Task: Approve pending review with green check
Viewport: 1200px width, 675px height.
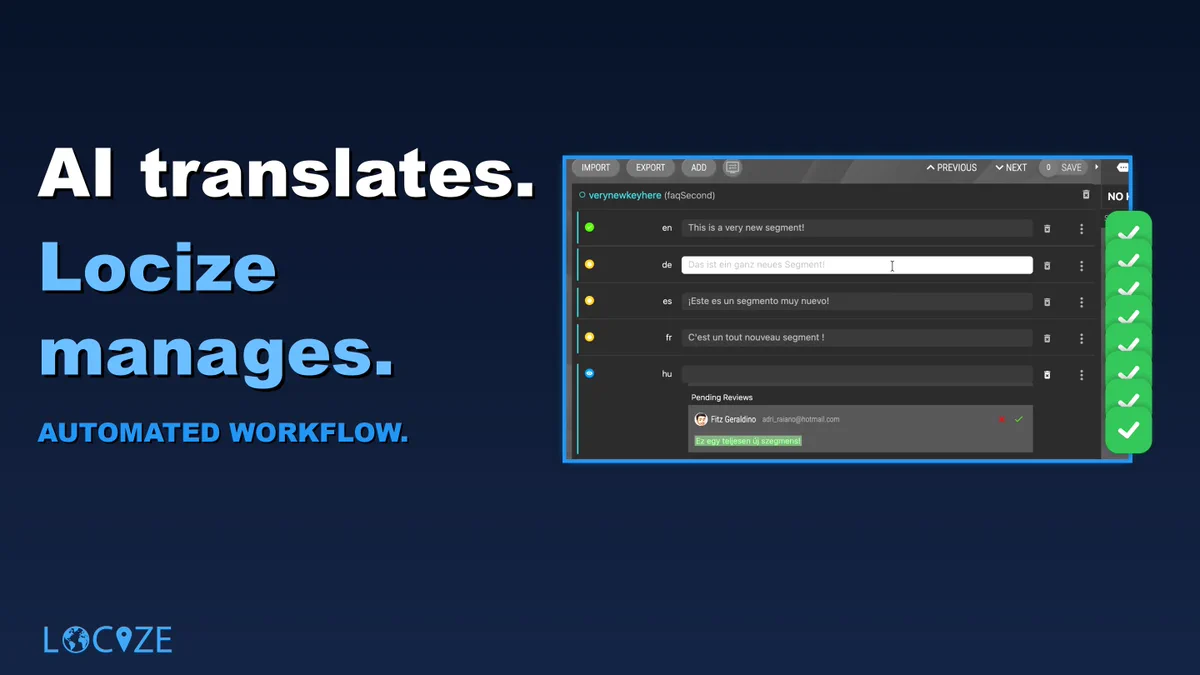Action: pos(1019,419)
